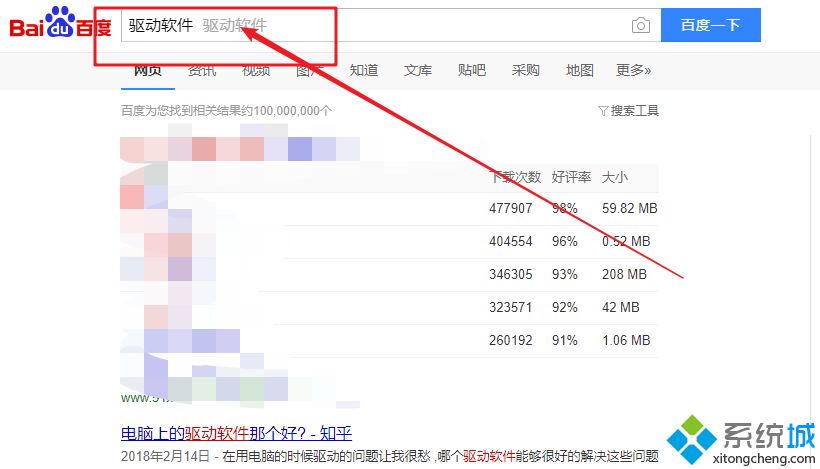Screen dimensions: 820x469
Task: Click the 260192 download count cell
Action: (510, 340)
